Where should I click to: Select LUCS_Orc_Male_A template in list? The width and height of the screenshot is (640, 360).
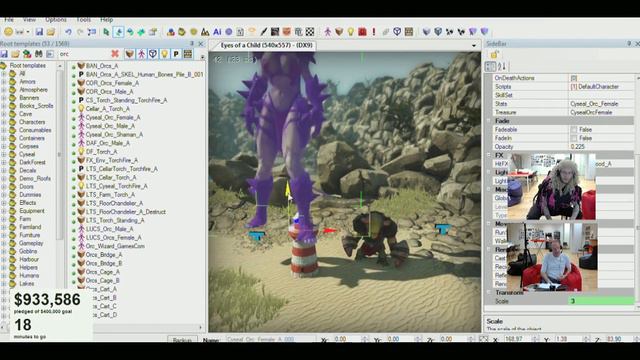click(109, 229)
